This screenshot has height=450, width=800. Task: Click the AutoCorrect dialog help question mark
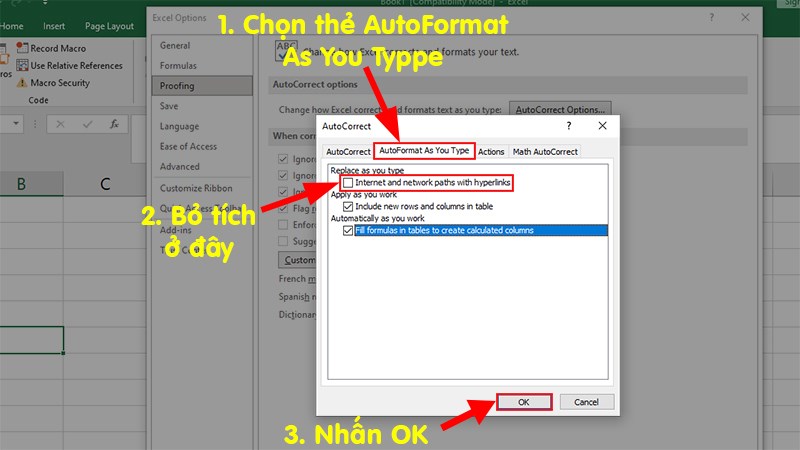(x=568, y=127)
